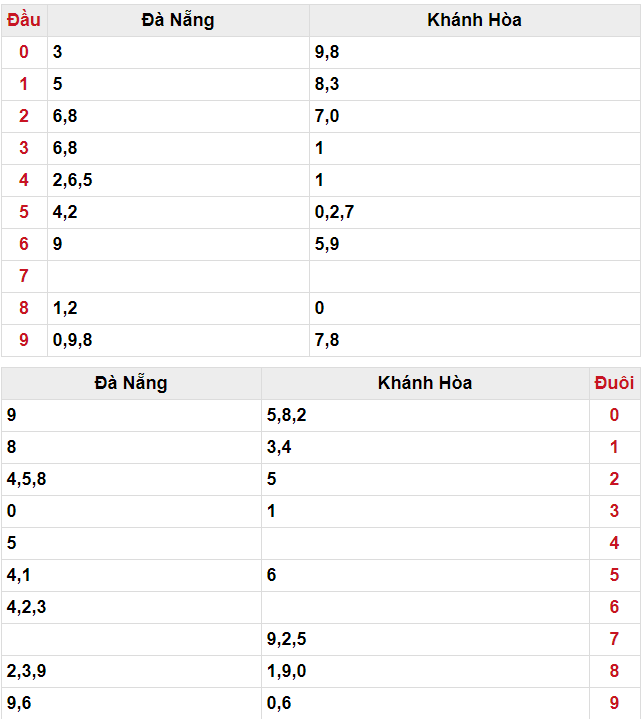Click the '9,2,5' cell under Khánh Hòa
Viewport: 644px width, 719px height.
[x=287, y=640]
